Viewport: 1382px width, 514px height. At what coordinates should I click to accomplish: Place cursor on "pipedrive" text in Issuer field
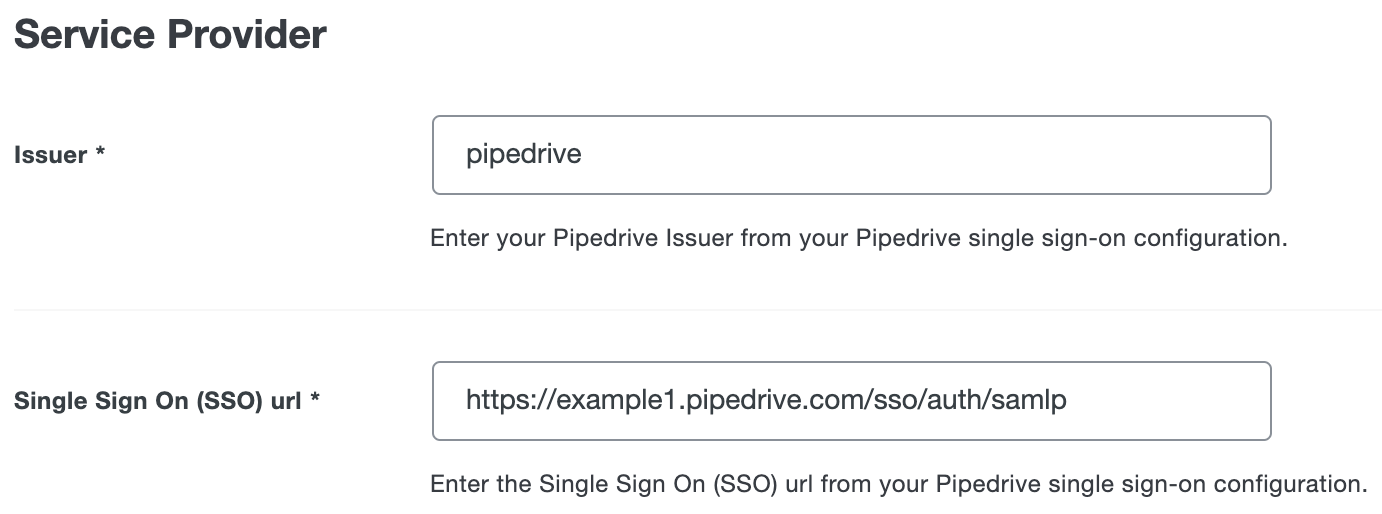(x=524, y=155)
